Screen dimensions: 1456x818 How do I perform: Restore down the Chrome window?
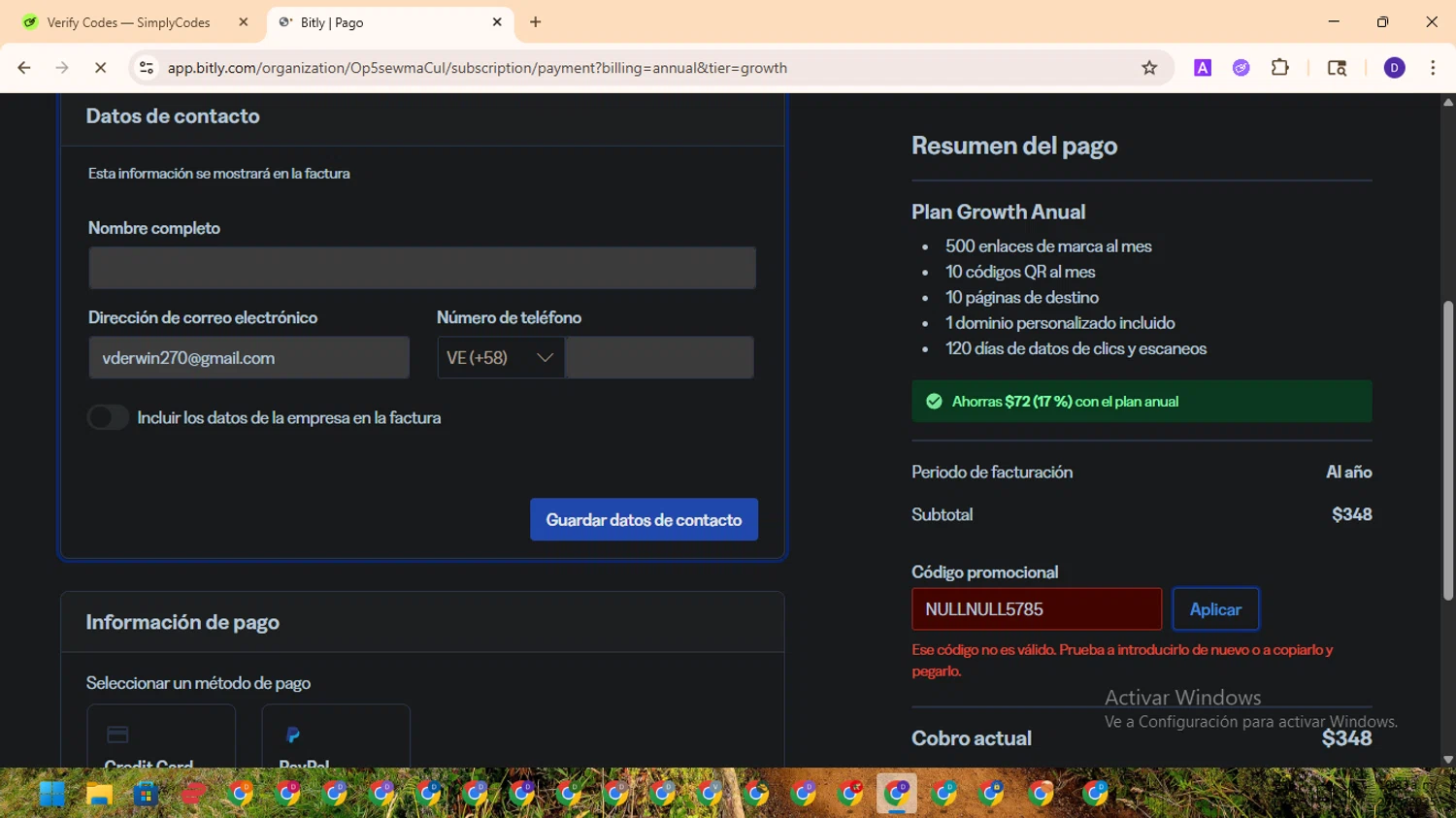click(x=1382, y=21)
